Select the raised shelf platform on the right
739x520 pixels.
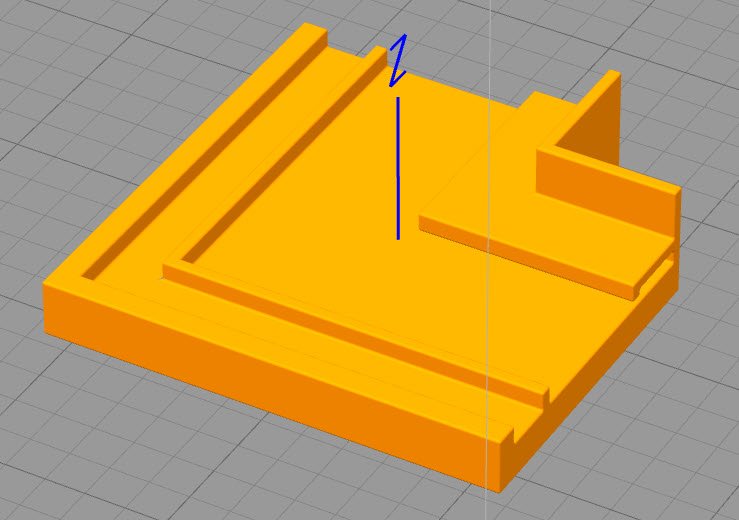coord(540,240)
